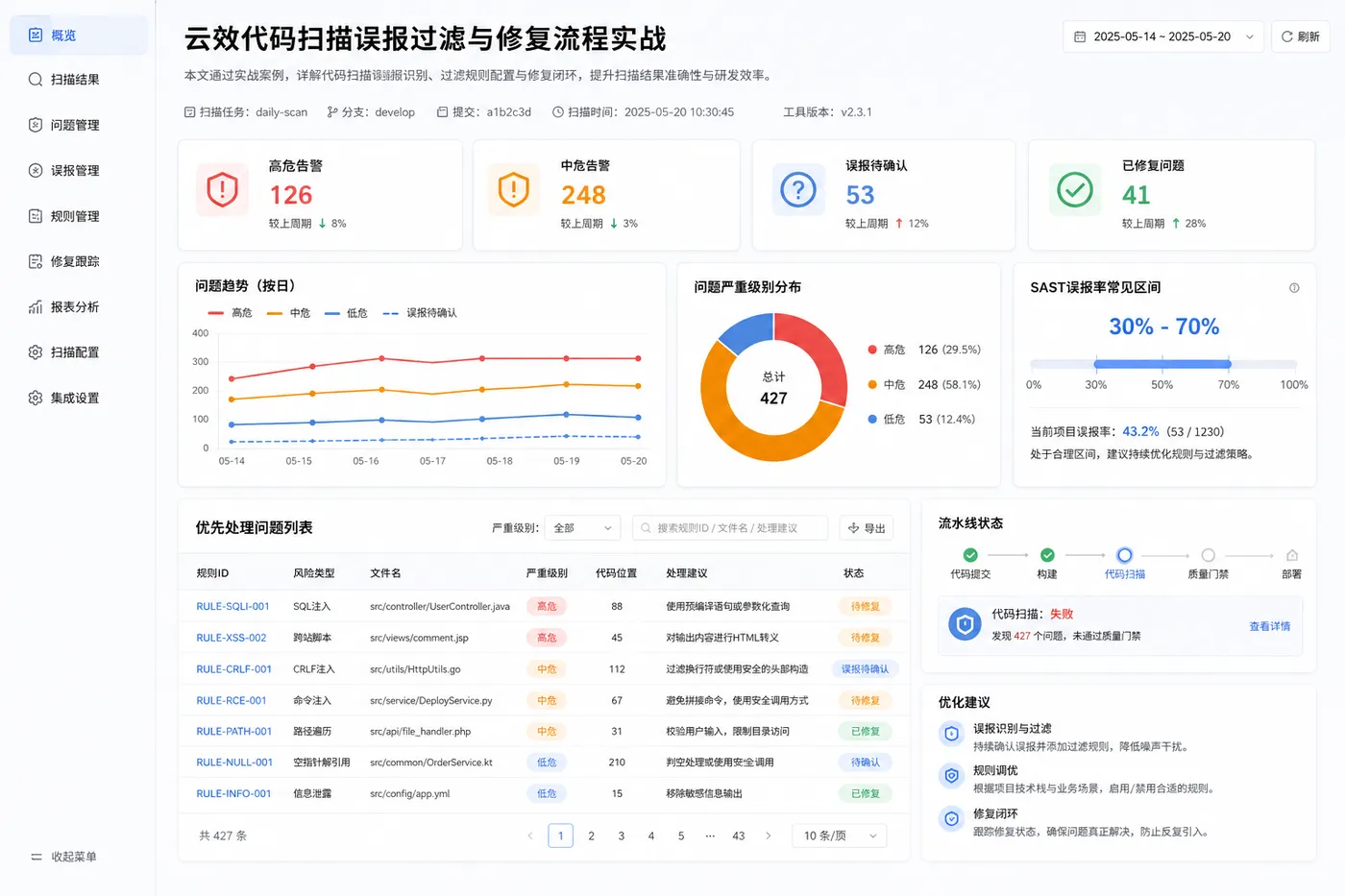Go to the next page with right arrow

(769, 835)
